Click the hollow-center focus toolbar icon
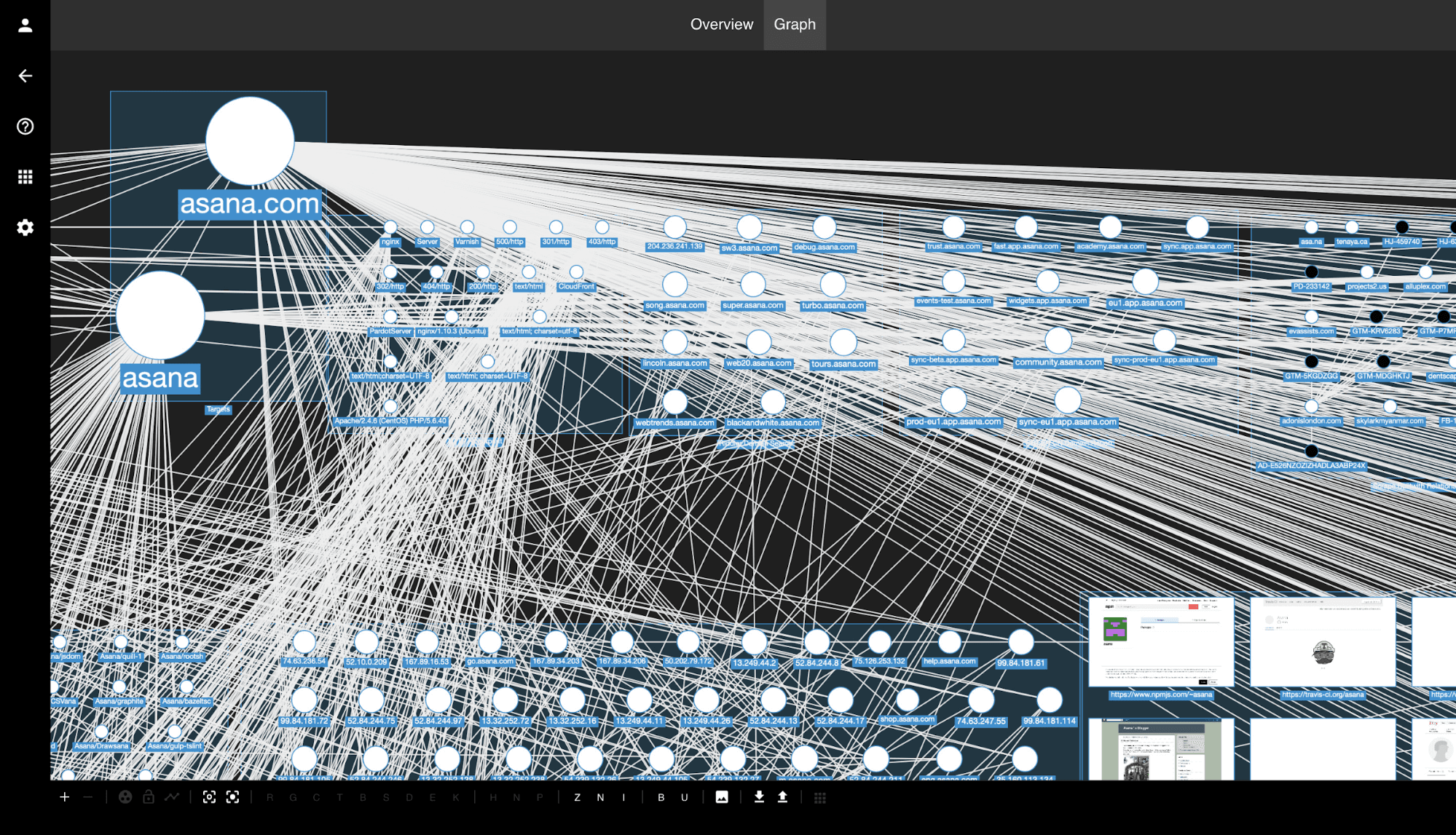Screen dimensions: 1456x835 (210, 797)
